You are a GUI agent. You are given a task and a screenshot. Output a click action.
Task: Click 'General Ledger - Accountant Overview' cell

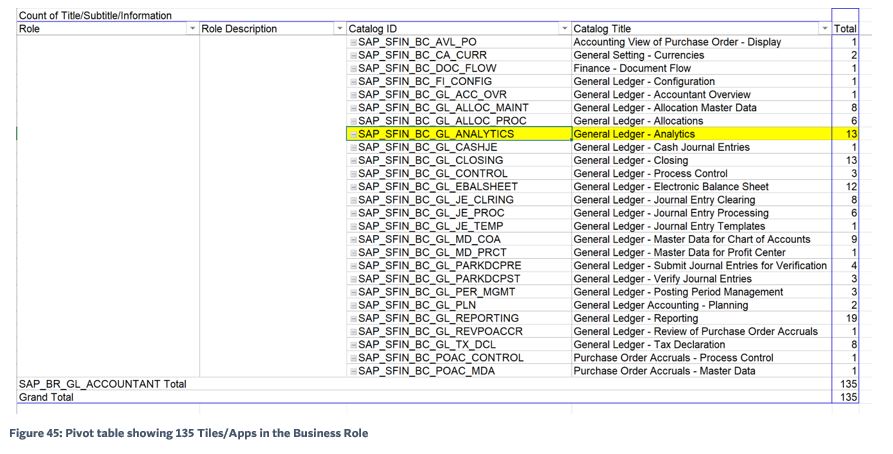pyautogui.click(x=702, y=95)
